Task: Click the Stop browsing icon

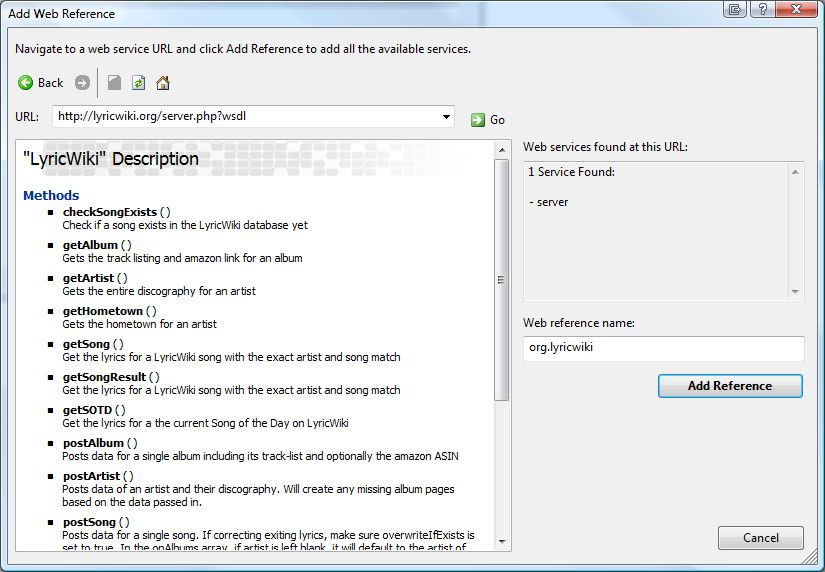Action: [114, 83]
